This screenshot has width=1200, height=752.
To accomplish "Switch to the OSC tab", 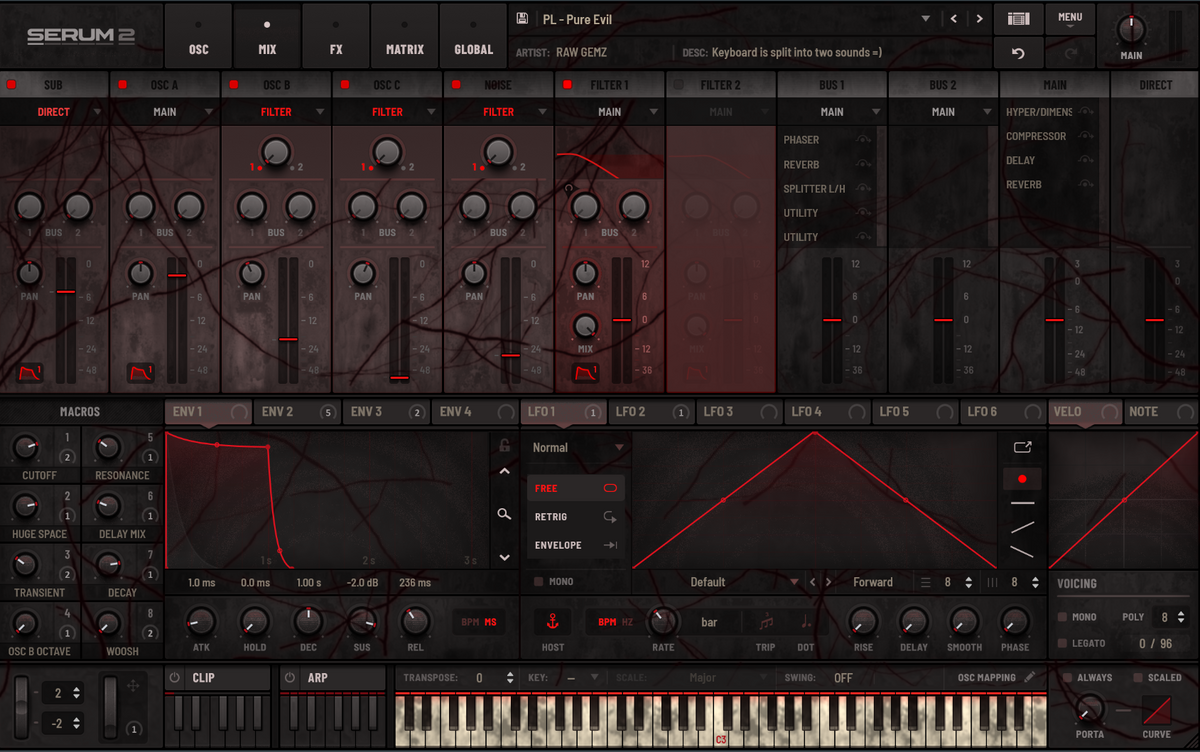I will tap(199, 35).
